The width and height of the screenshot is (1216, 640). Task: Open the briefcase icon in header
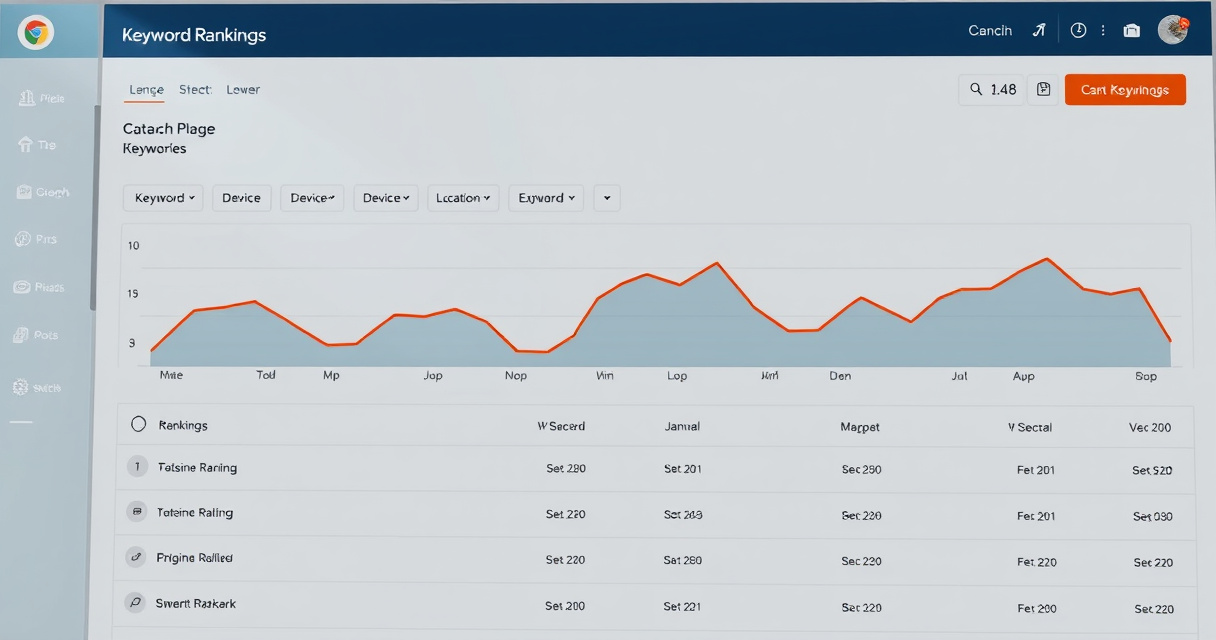(1132, 31)
